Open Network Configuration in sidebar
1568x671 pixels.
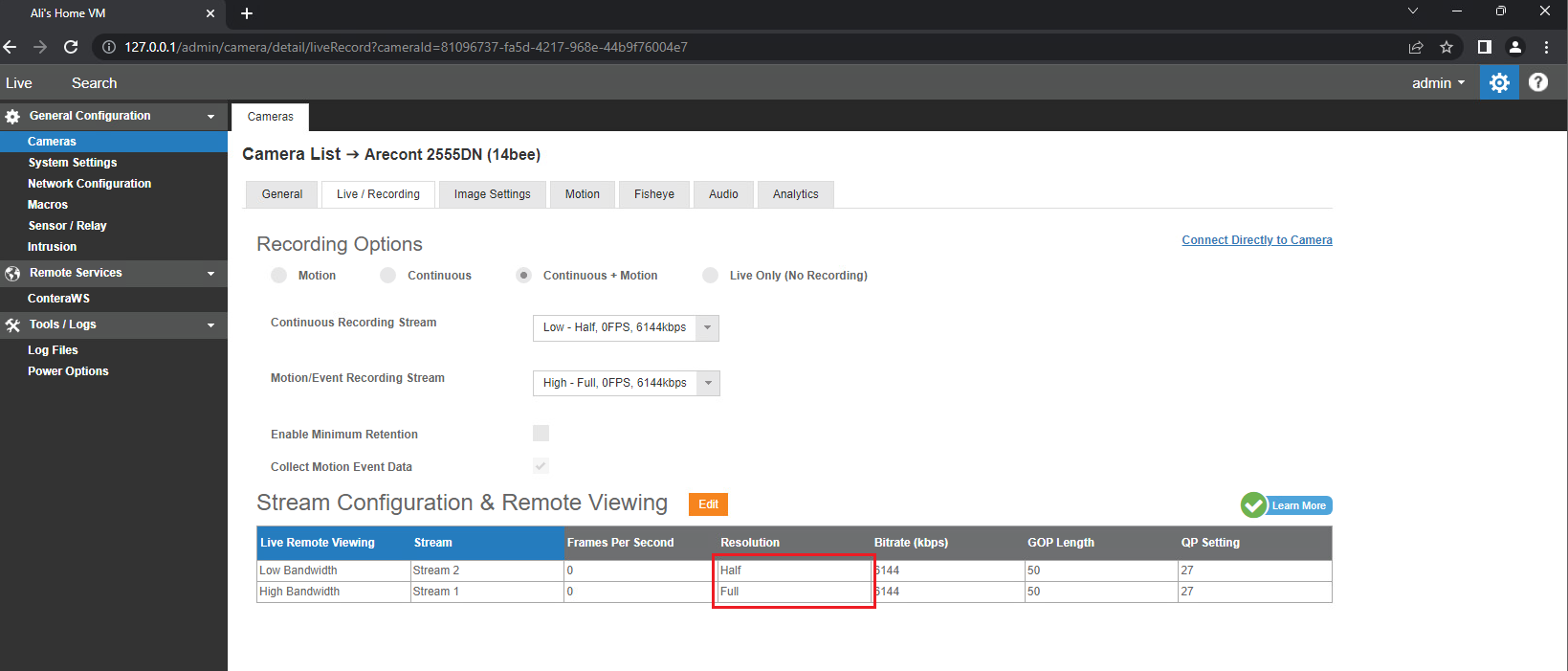[89, 184]
